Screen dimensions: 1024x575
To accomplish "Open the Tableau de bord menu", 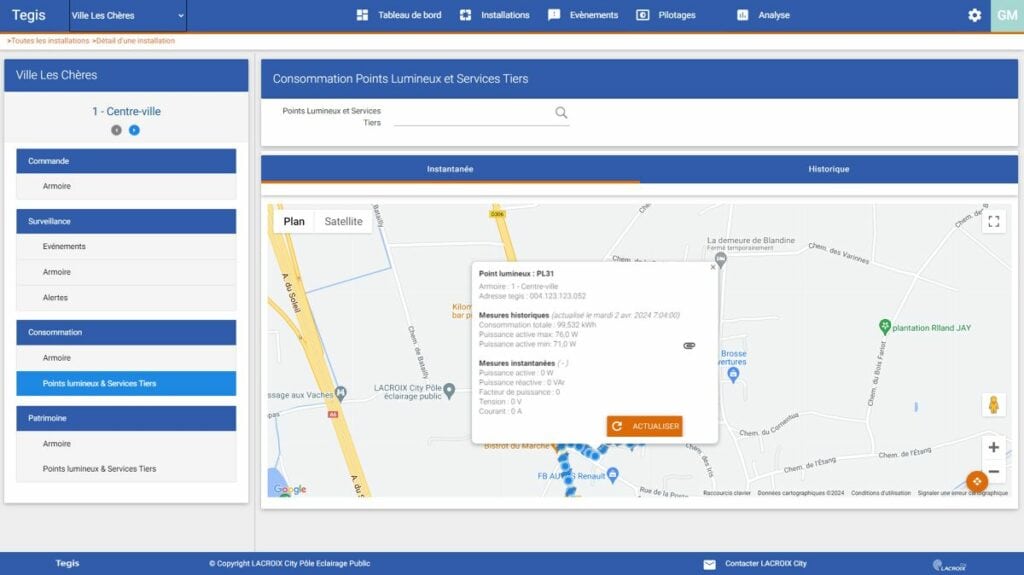I will 409,15.
